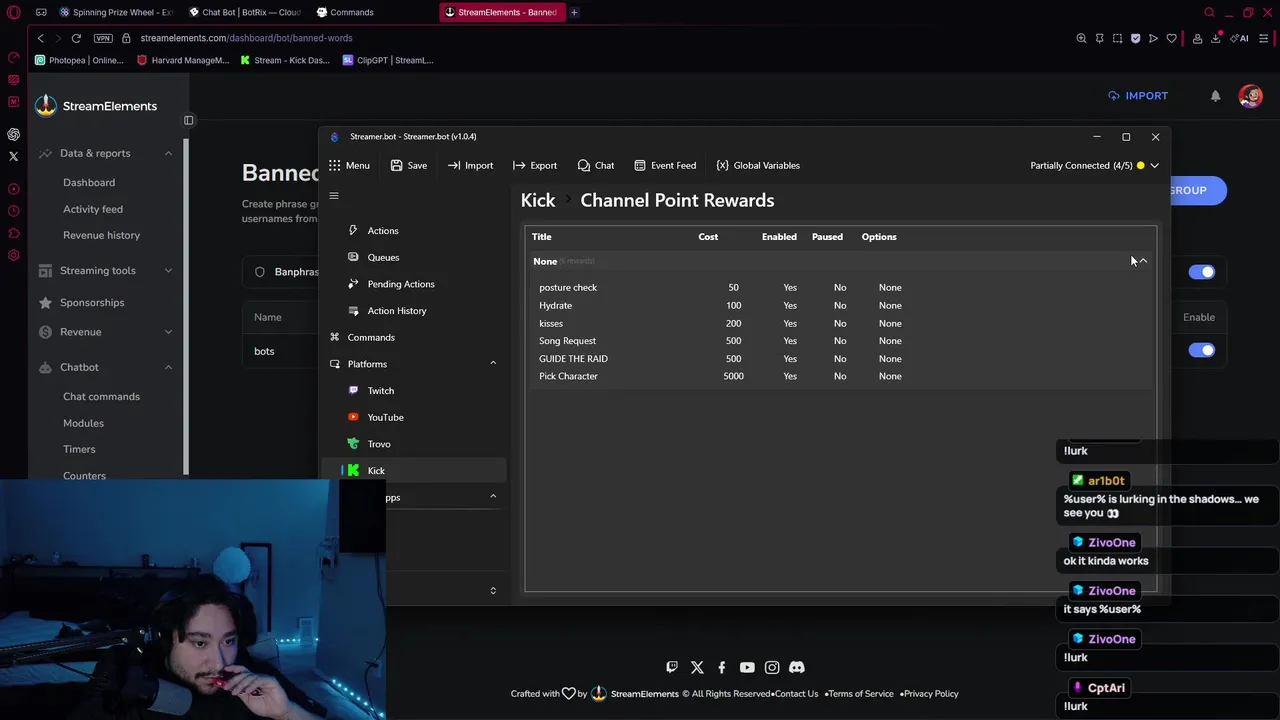The height and width of the screenshot is (720, 1280).
Task: Open Sponsorships in StreamElements sidebar
Action: (x=92, y=303)
